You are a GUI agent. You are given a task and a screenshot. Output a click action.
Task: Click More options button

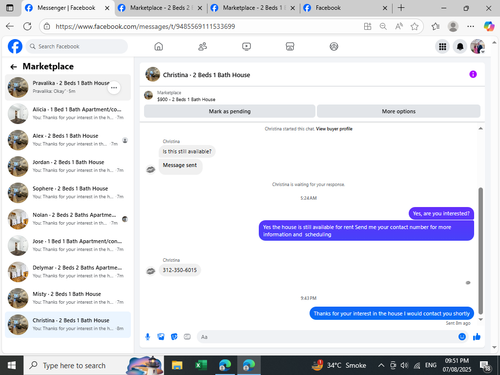click(x=398, y=111)
